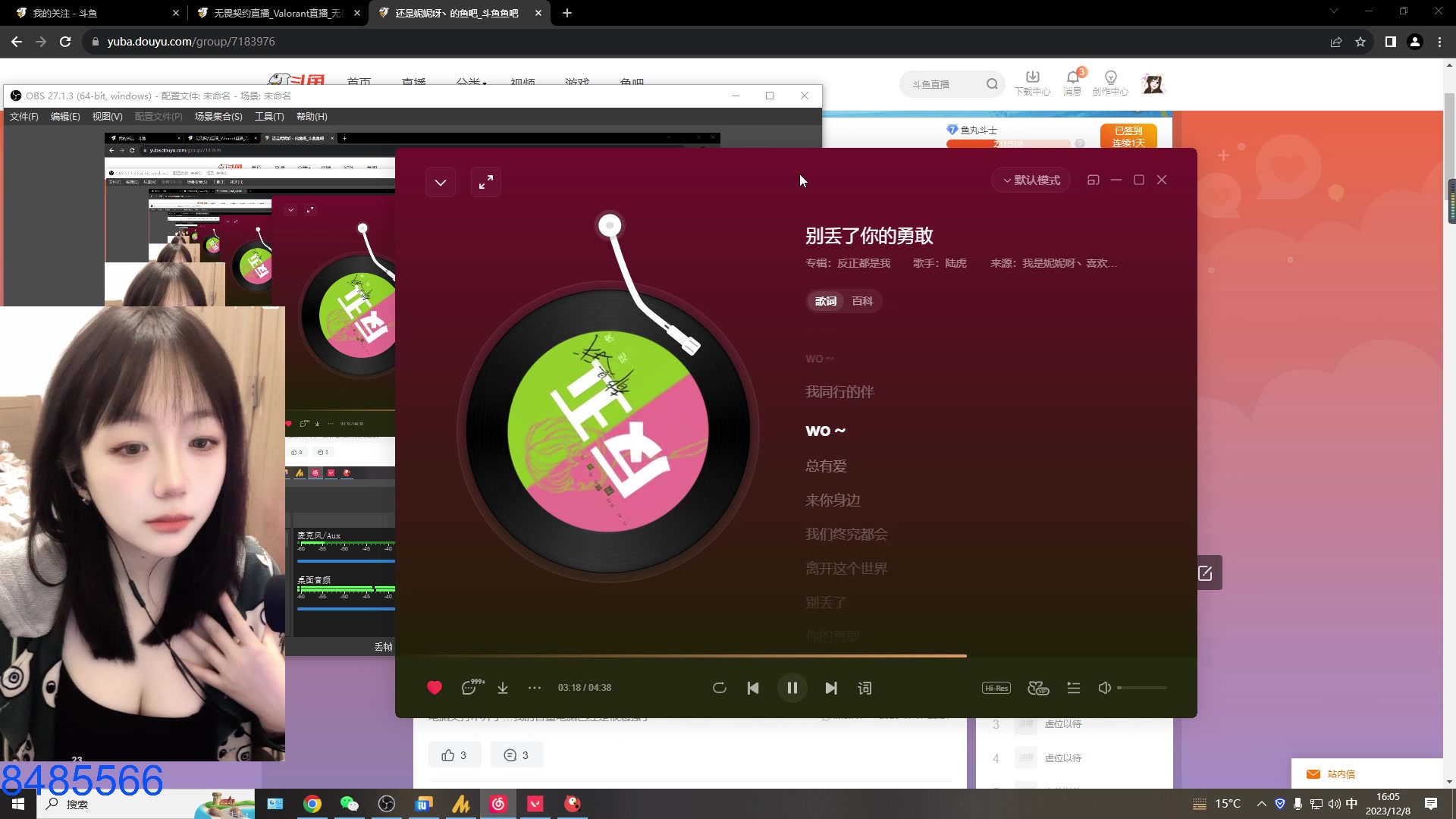Viewport: 1456px width, 819px height.
Task: Open OBS 场景集合(S) menu
Action: [x=218, y=117]
